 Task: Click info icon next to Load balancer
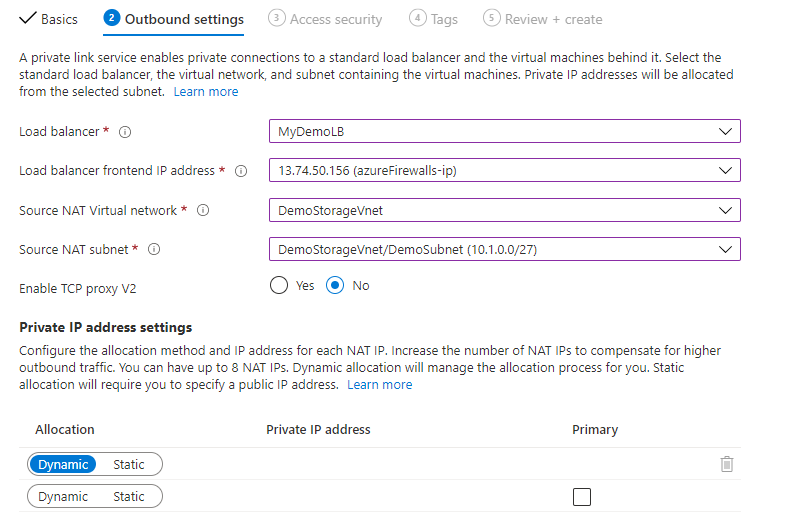tap(125, 132)
